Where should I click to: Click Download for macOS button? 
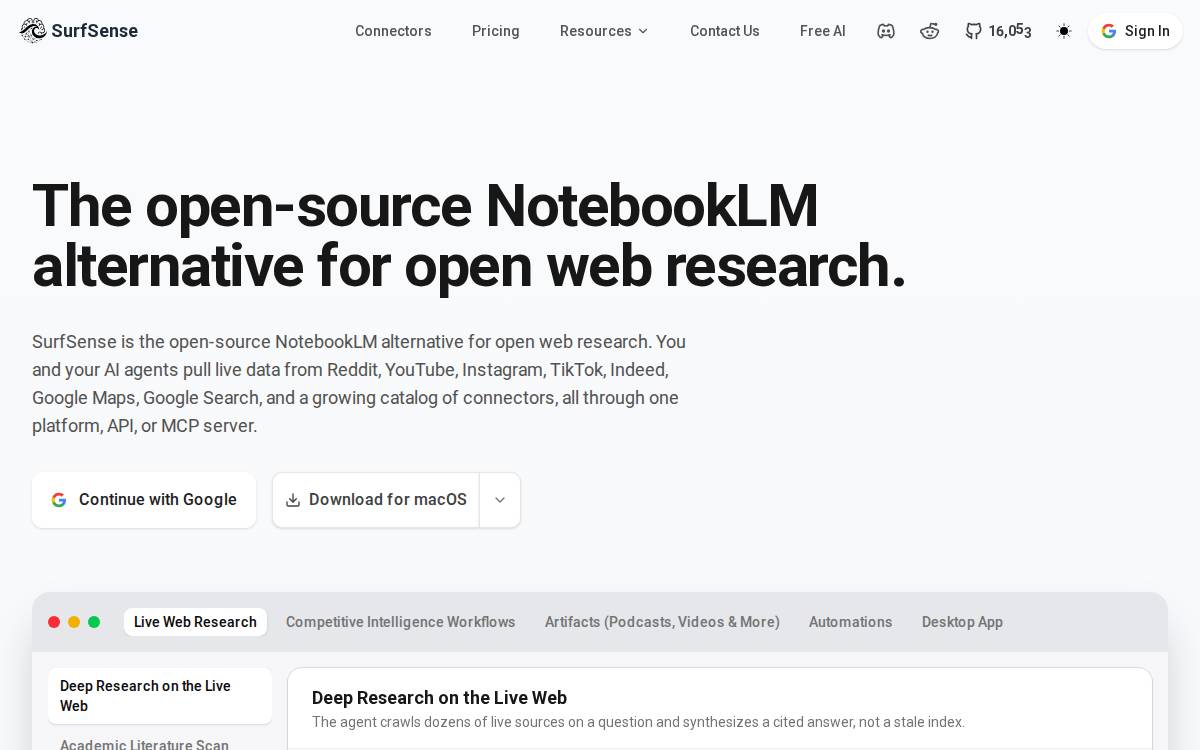376,500
